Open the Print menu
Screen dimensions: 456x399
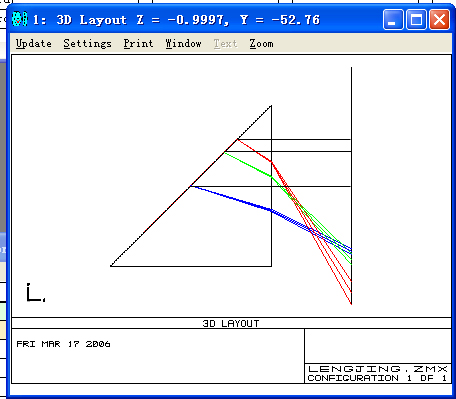coord(138,44)
